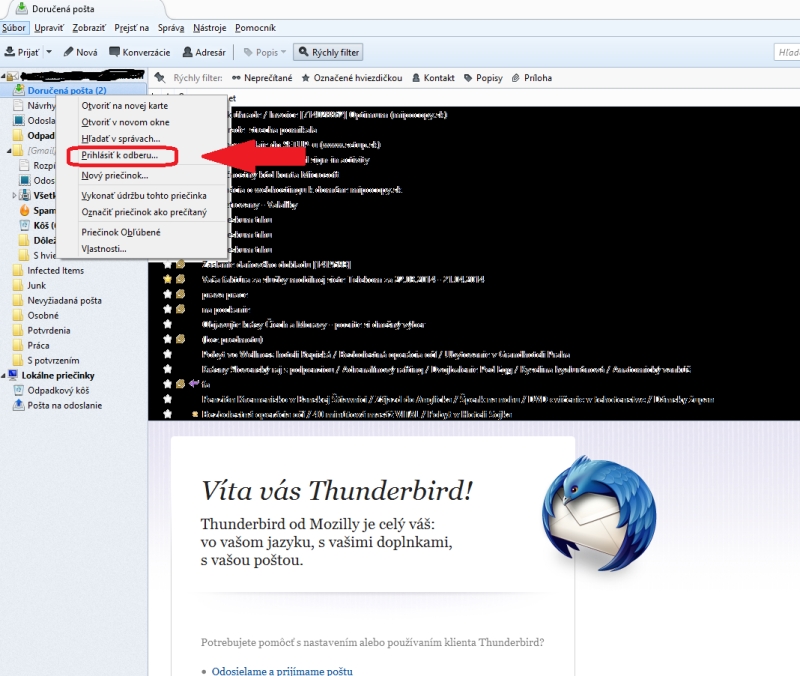Open the Pomocník menu

pos(255,28)
